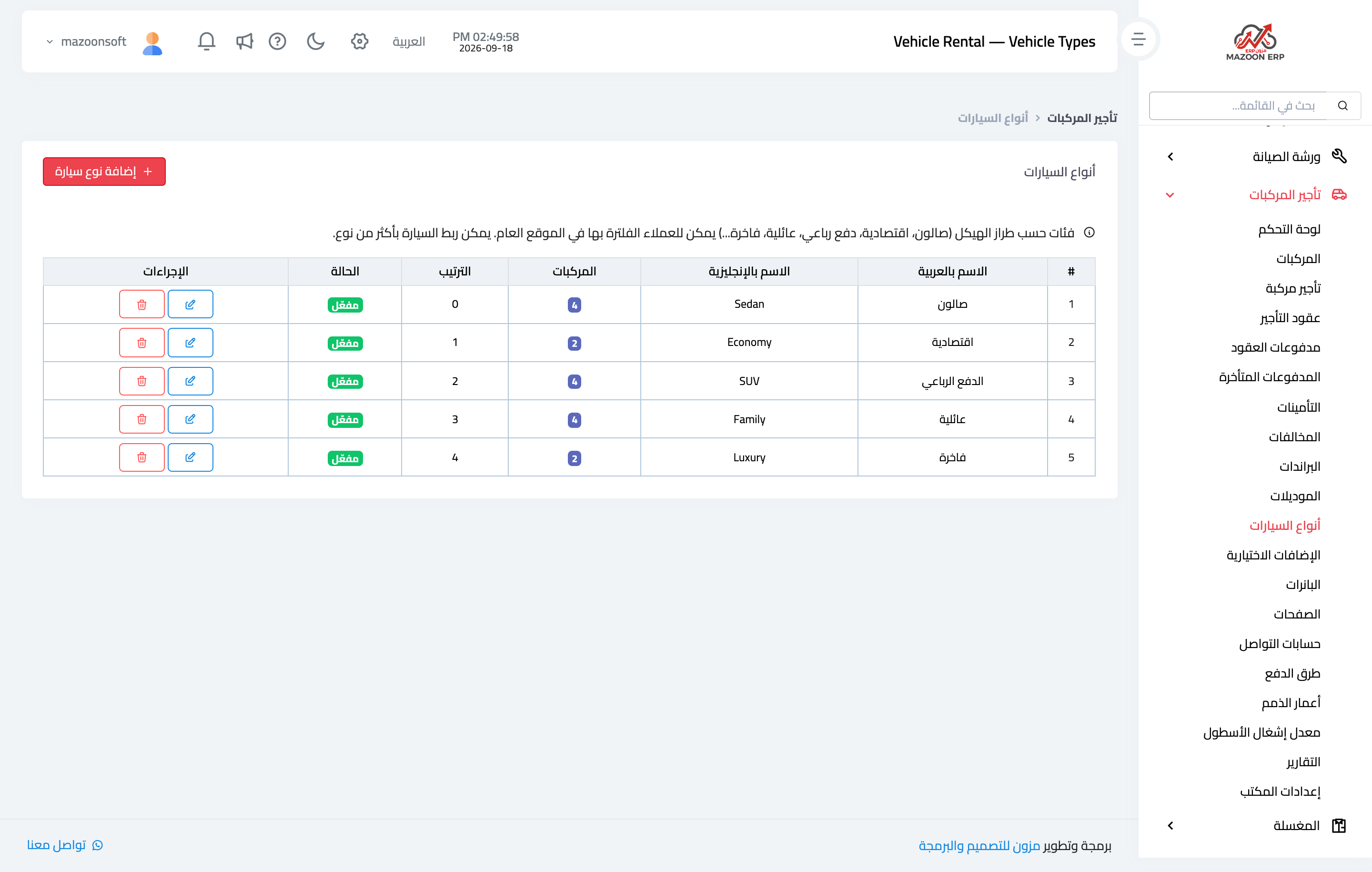The height and width of the screenshot is (872, 1372).
Task: Delete the Luxury vehicle type
Action: pos(142,457)
